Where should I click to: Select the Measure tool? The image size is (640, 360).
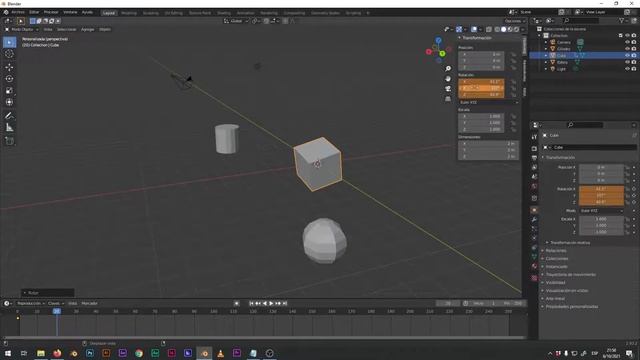(x=9, y=128)
